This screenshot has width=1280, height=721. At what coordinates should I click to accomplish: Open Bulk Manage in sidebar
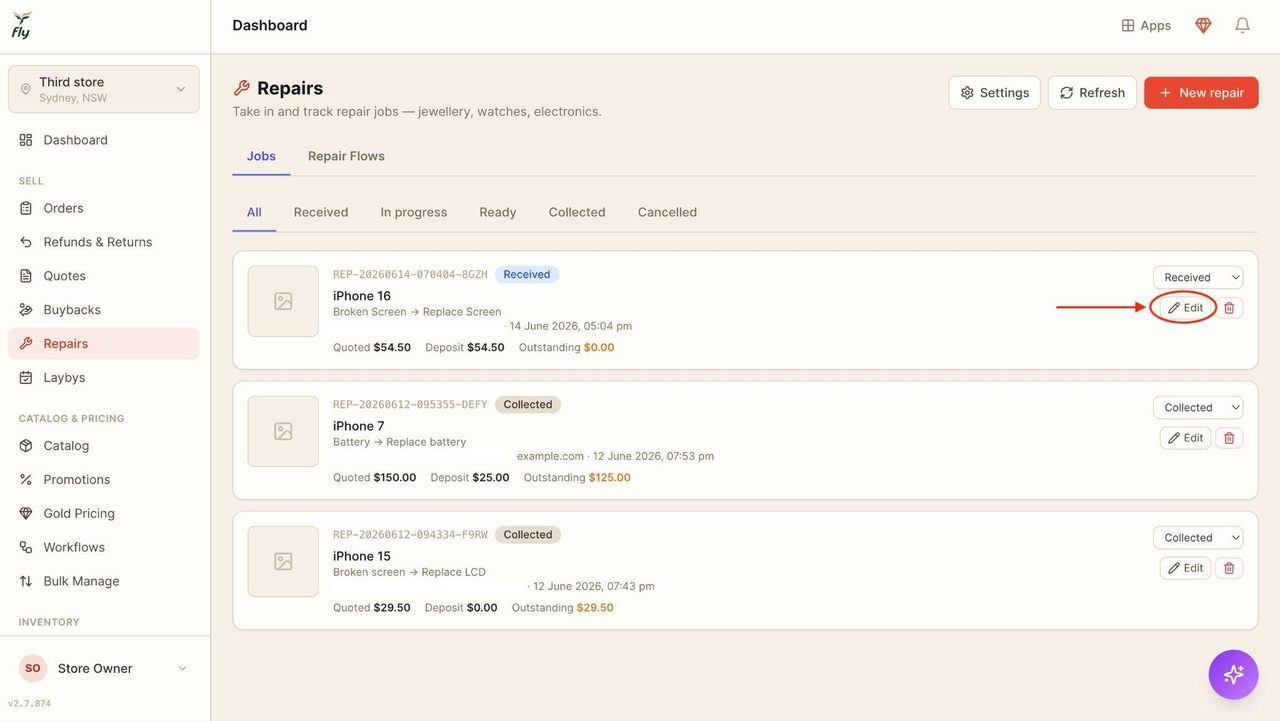pyautogui.click(x=104, y=582)
